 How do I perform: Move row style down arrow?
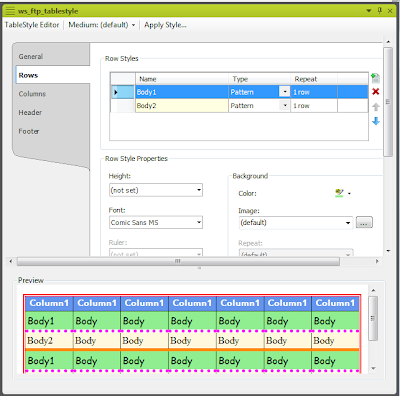tap(376, 121)
